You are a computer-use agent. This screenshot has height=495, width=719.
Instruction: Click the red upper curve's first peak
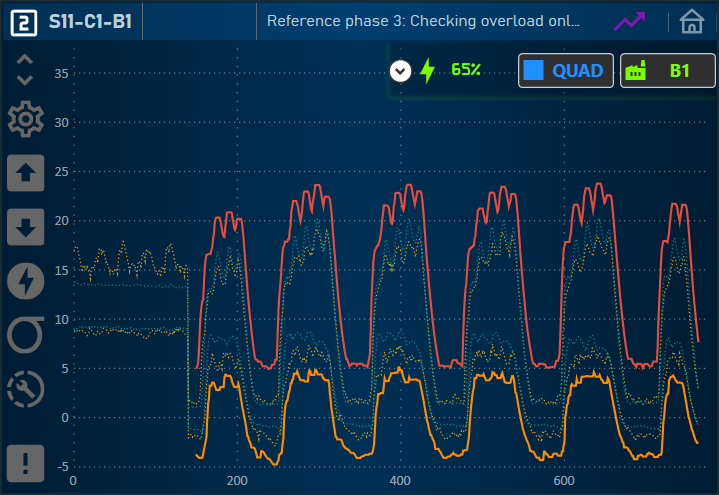[230, 212]
